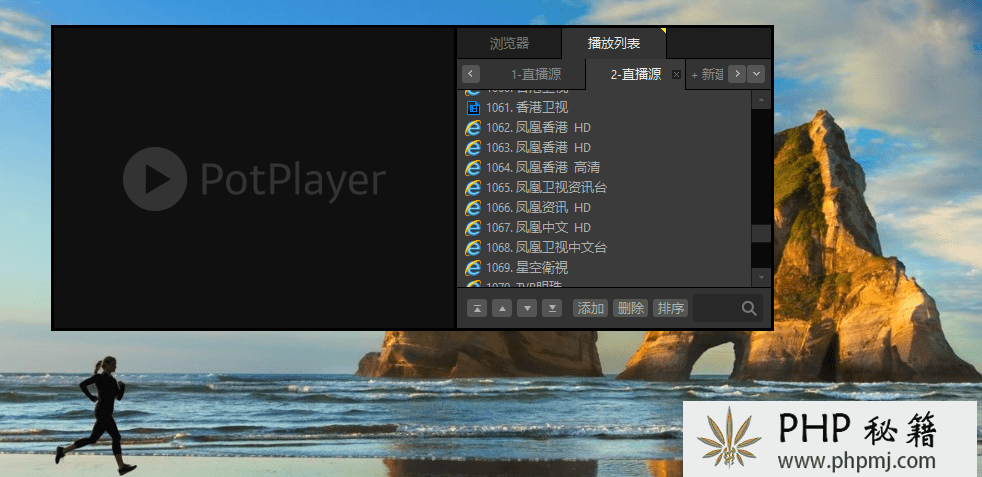Go to previous playlist tabs with left arrow
This screenshot has width=982, height=477.
(471, 74)
